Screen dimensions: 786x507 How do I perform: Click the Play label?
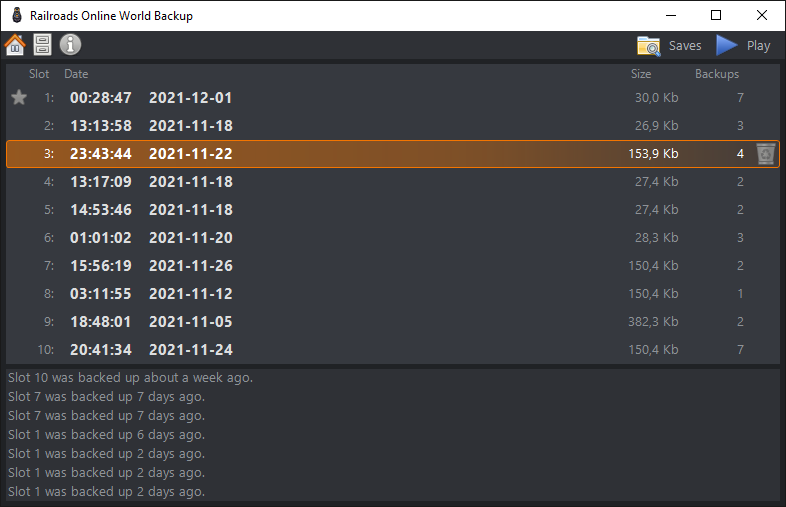pos(758,46)
